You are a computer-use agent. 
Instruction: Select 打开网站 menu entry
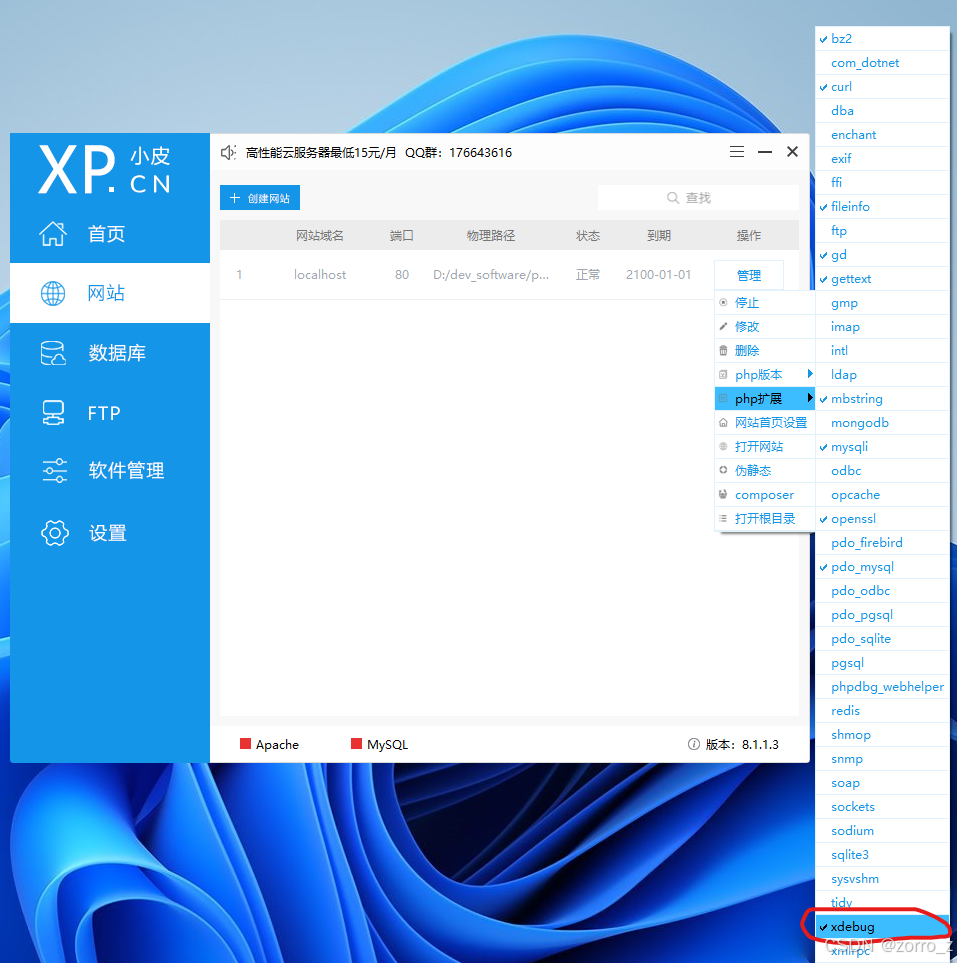coord(765,446)
